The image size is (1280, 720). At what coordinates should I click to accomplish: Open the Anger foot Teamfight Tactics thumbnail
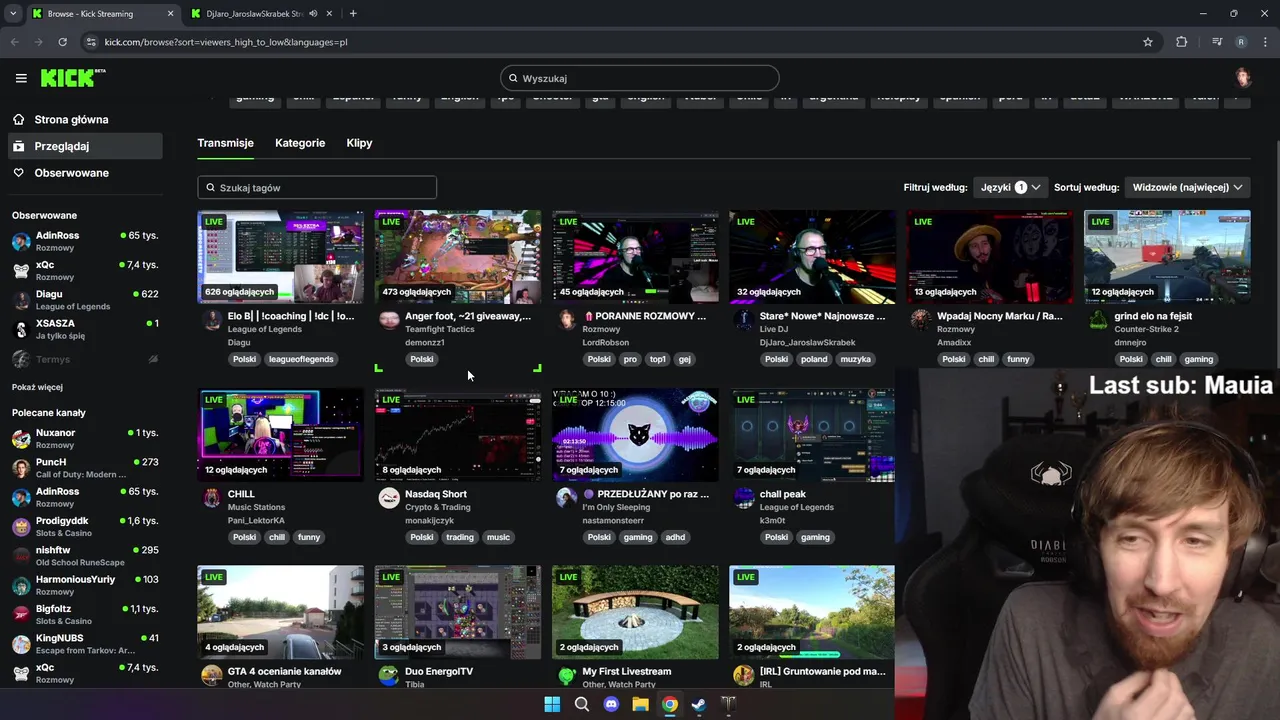pyautogui.click(x=458, y=256)
